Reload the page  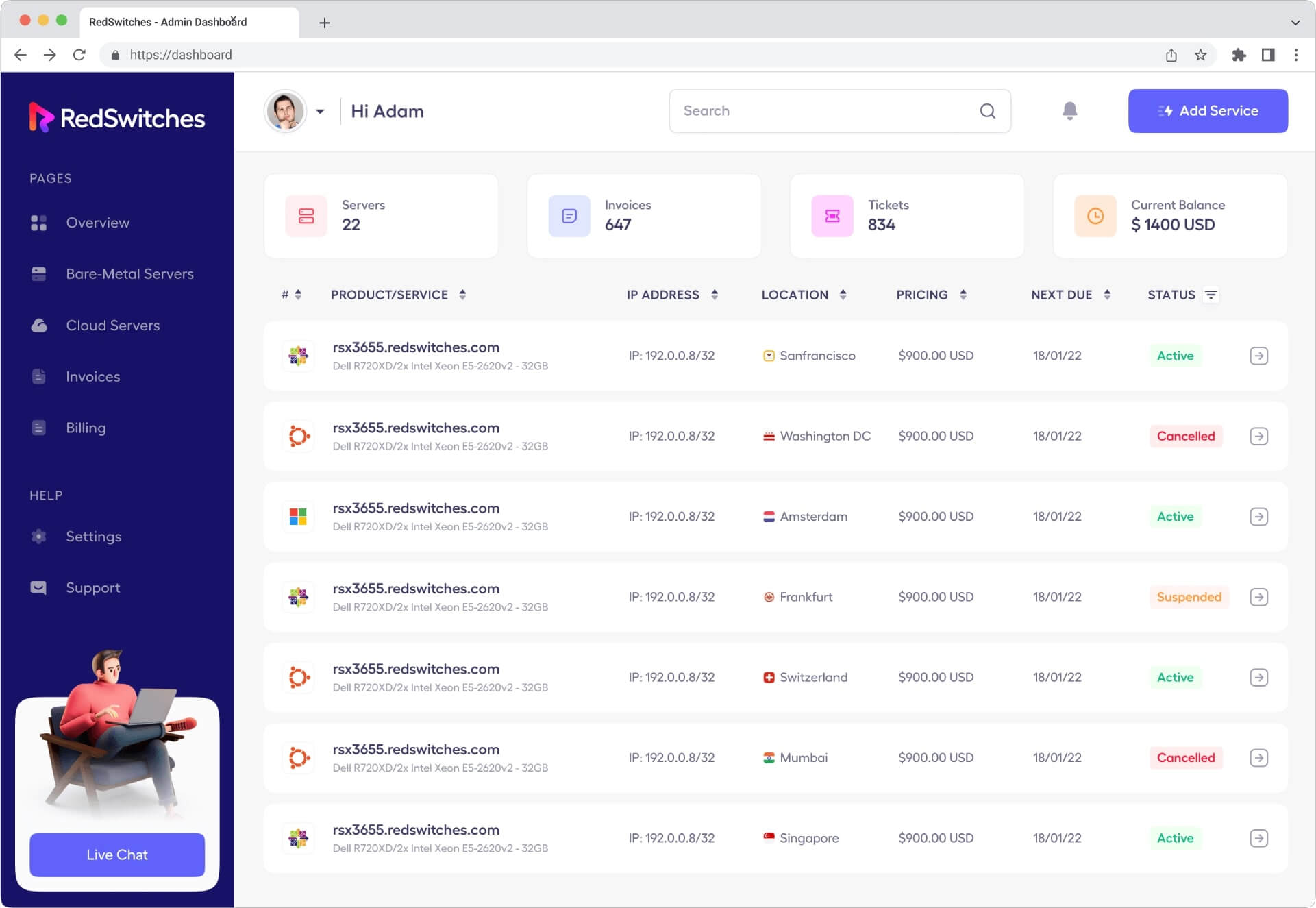point(79,55)
